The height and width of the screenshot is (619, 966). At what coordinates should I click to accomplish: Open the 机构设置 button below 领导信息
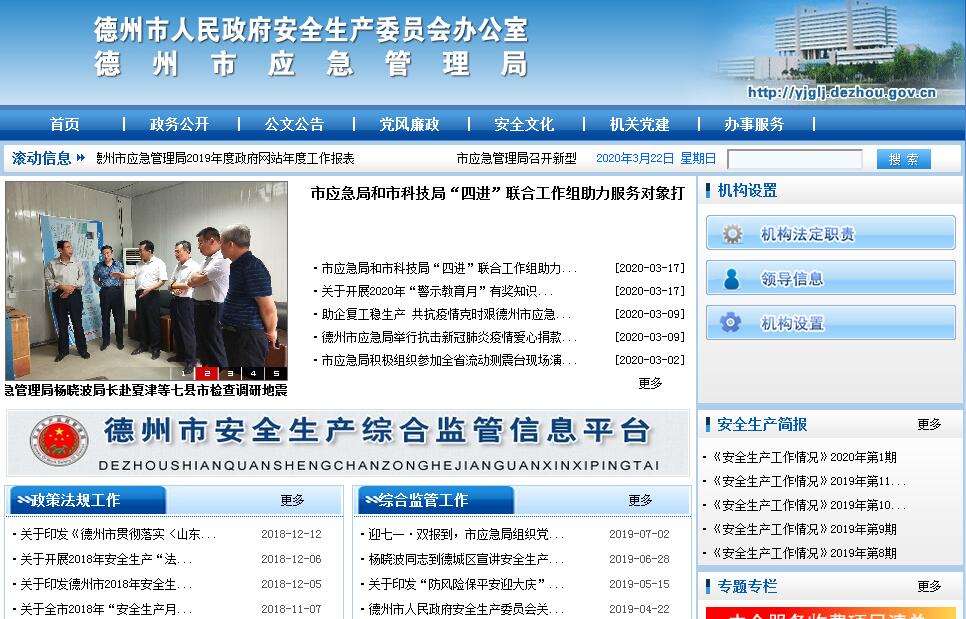830,323
